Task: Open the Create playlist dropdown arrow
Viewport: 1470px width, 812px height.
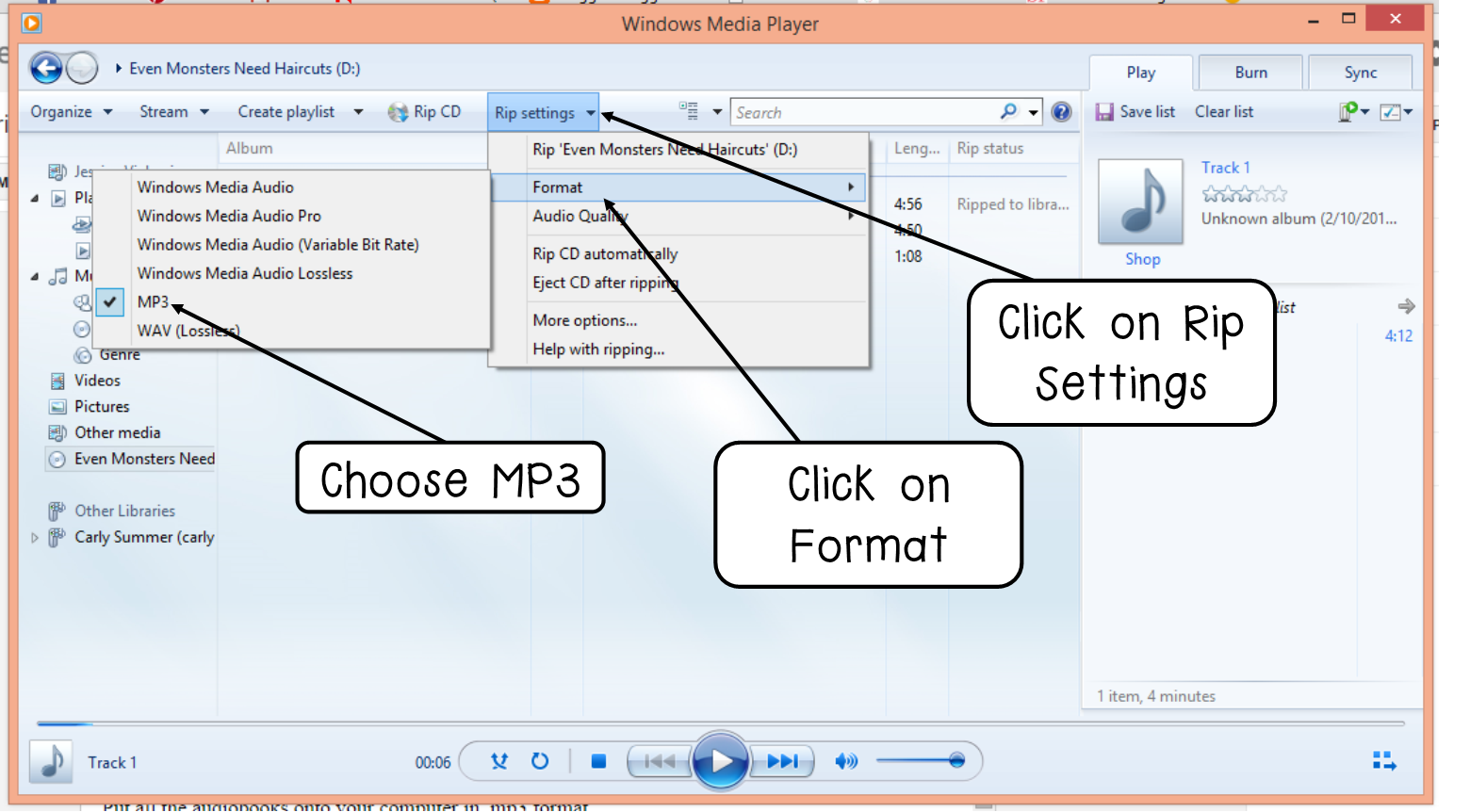Action: (358, 111)
